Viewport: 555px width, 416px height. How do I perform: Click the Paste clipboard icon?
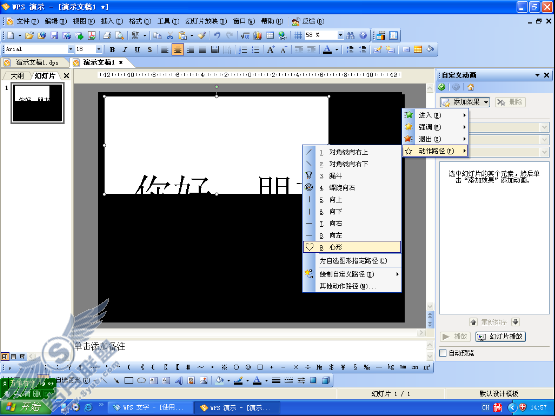(183, 35)
